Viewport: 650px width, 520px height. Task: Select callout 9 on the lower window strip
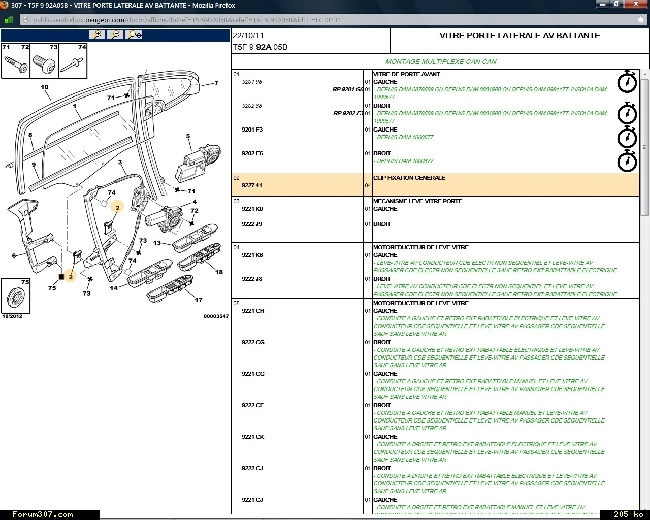pyautogui.click(x=34, y=165)
